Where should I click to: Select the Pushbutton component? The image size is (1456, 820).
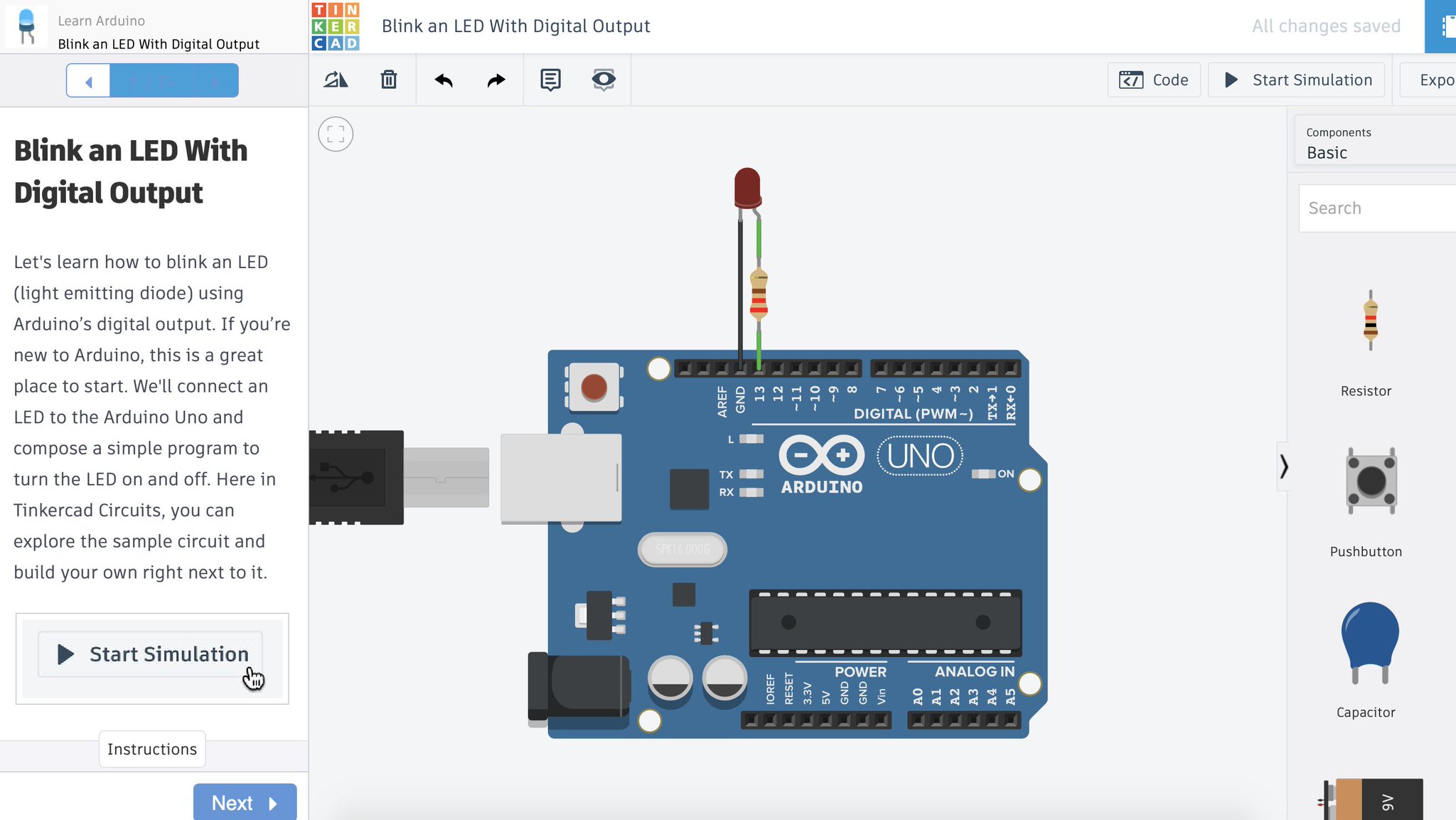pyautogui.click(x=1371, y=482)
